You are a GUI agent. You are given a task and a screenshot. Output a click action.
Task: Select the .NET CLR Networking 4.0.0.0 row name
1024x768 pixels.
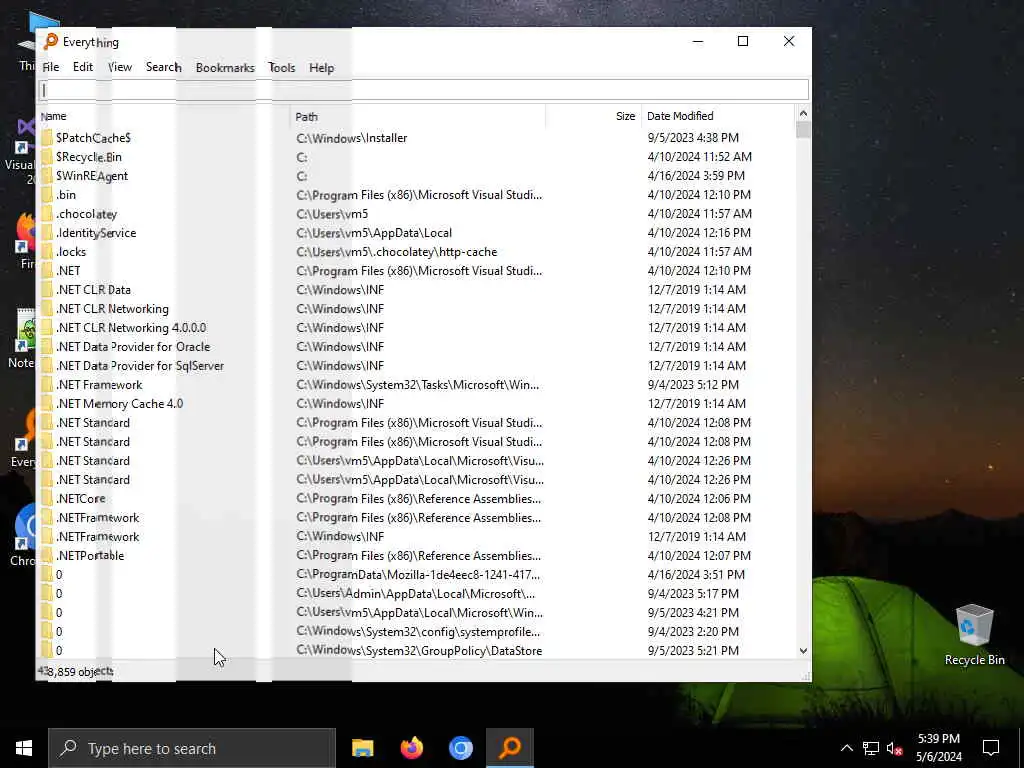(131, 328)
